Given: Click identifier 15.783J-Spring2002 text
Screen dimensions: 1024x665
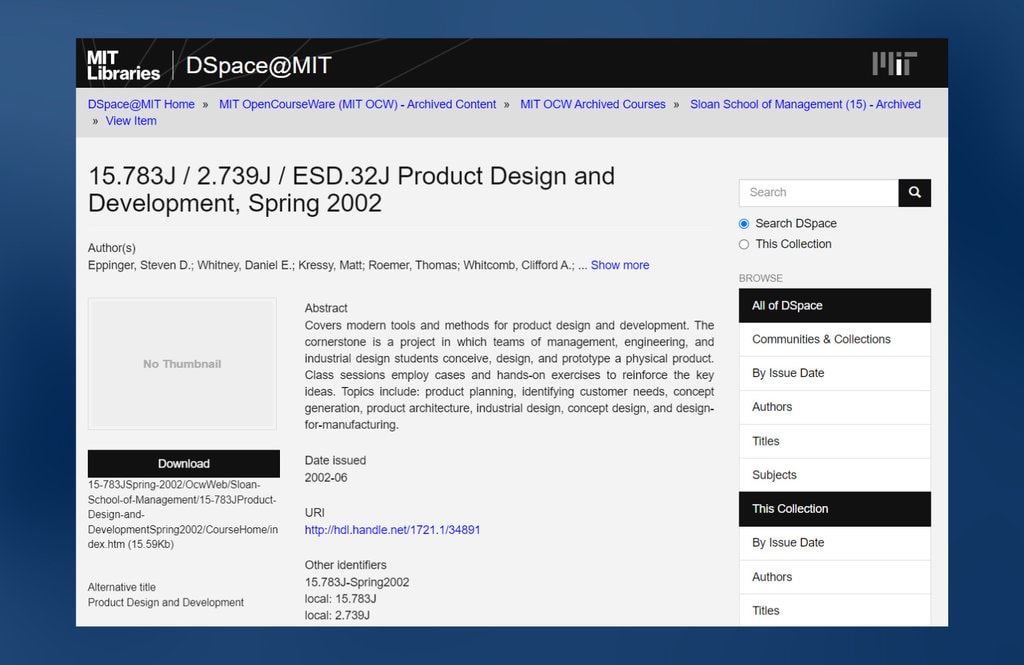Looking at the screenshot, I should [357, 582].
